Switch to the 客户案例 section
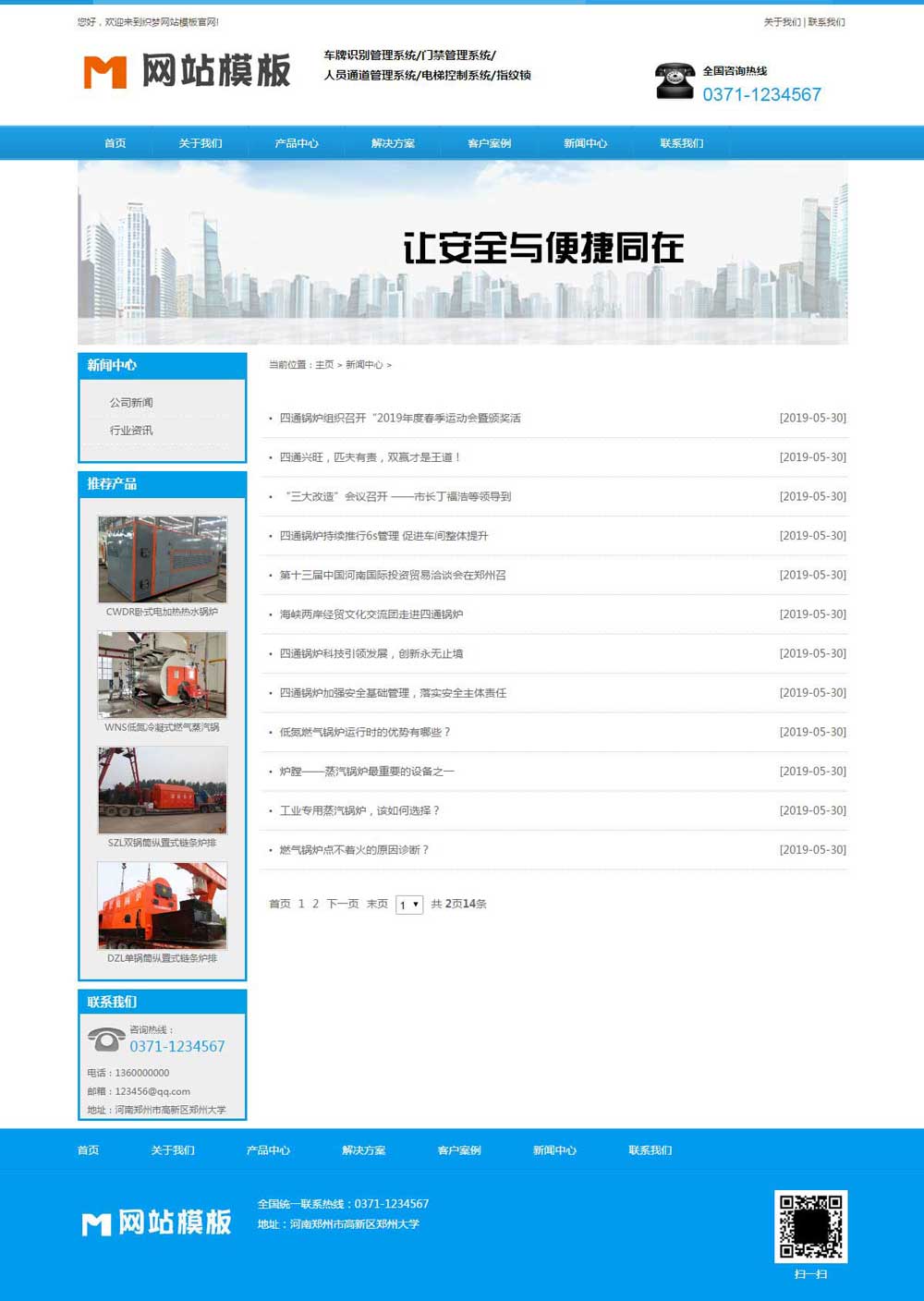 tap(489, 142)
